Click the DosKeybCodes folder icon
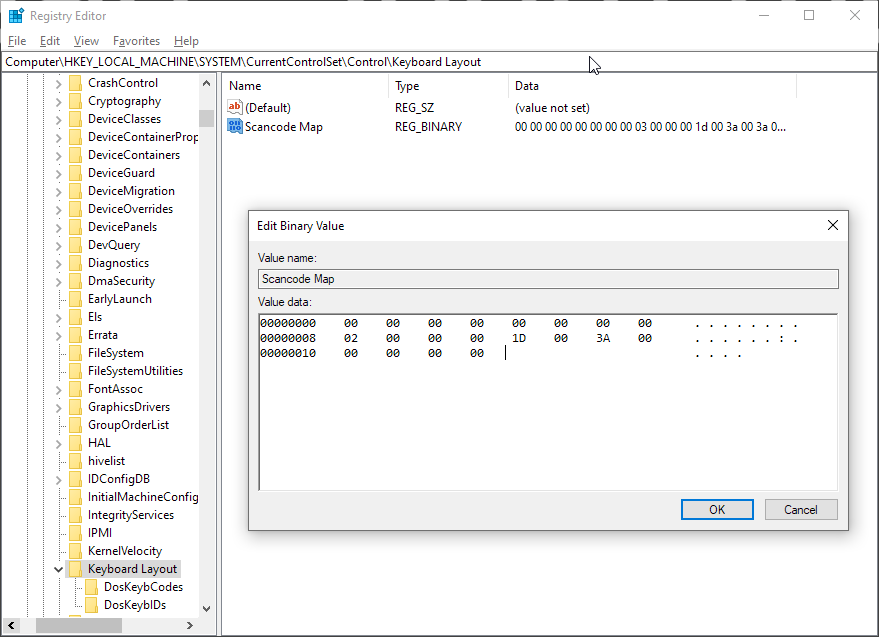 91,587
